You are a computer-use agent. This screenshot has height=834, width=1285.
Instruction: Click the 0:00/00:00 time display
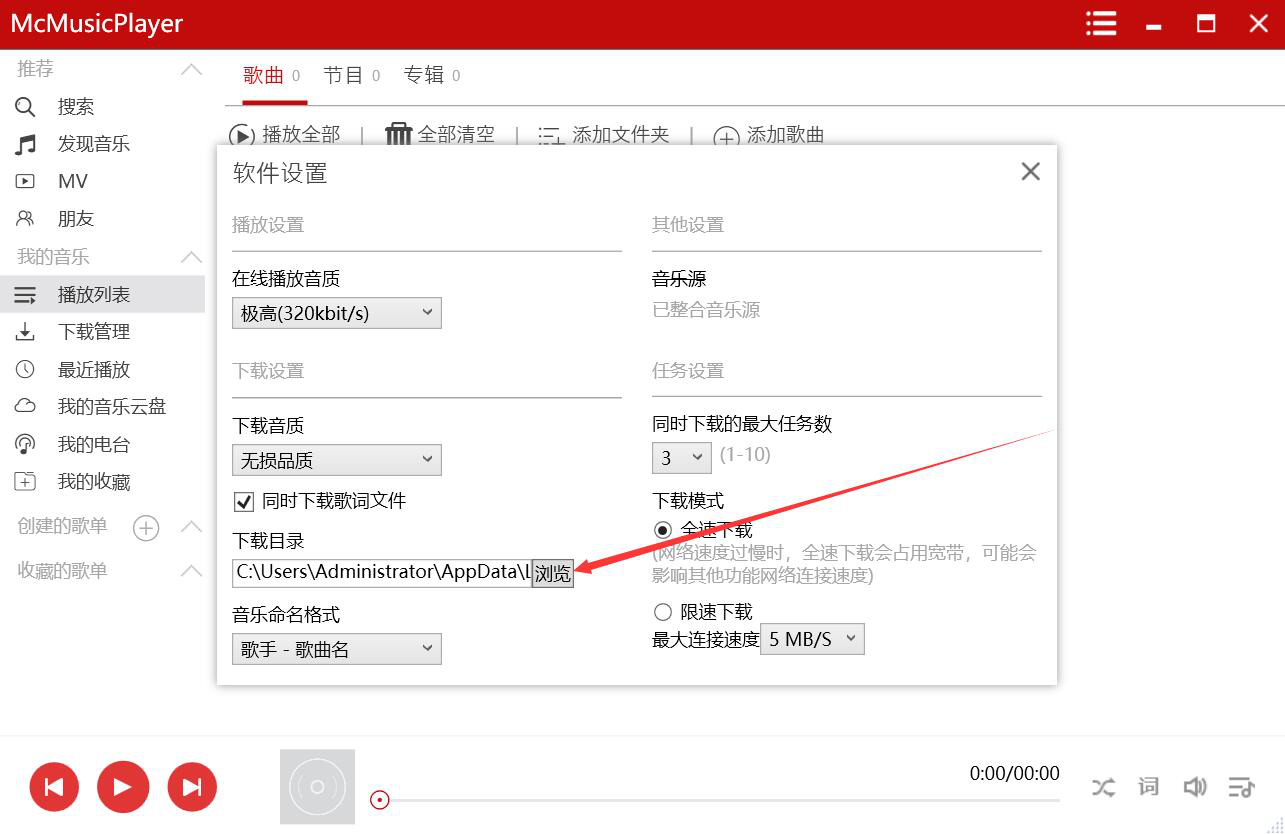point(1015,773)
